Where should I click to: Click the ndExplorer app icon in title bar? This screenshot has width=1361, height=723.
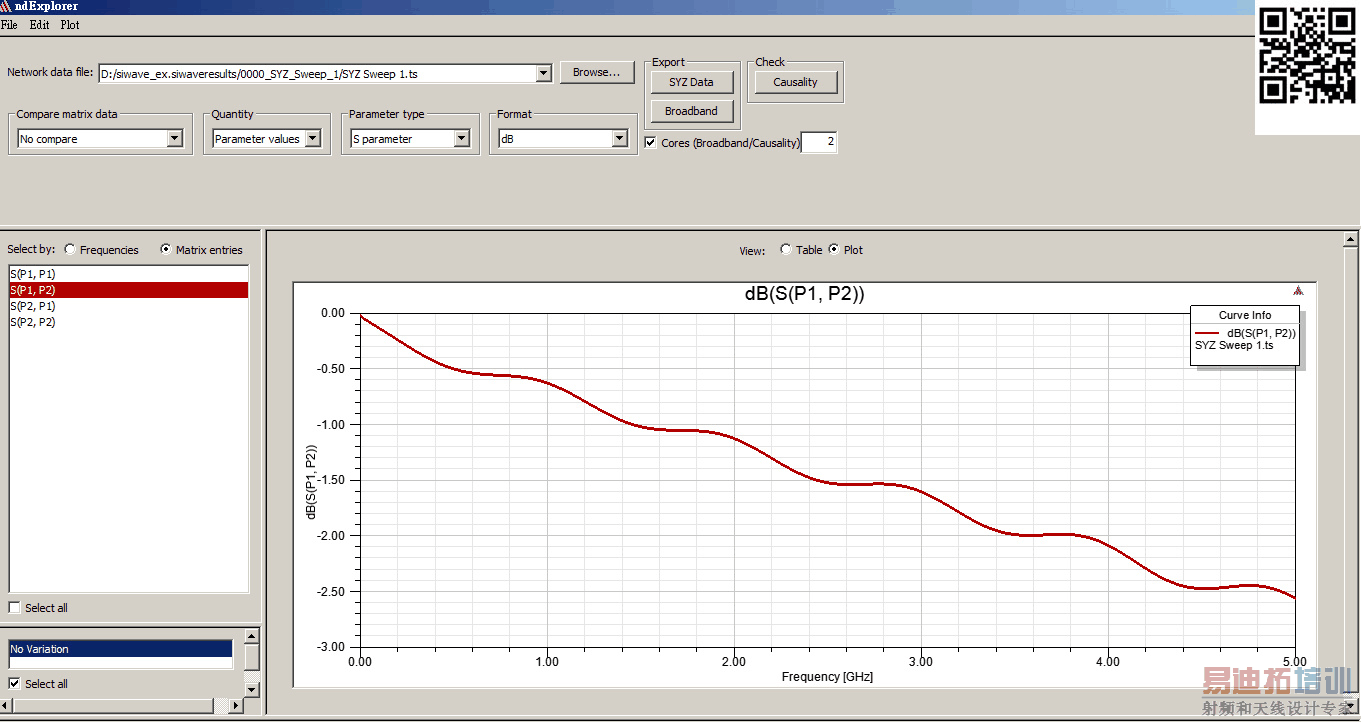click(x=6, y=6)
